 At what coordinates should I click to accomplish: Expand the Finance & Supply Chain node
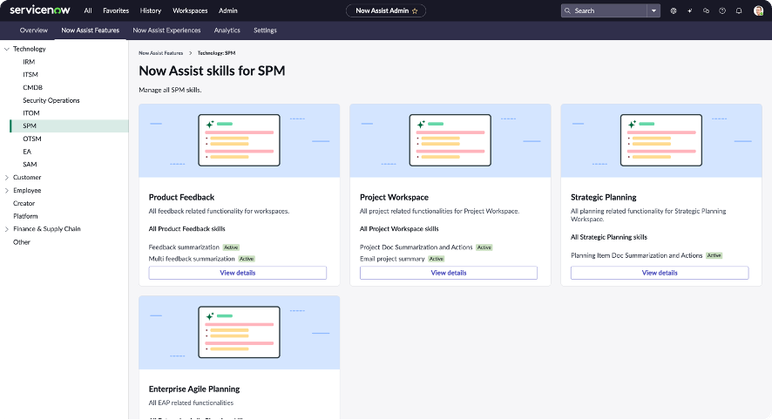click(x=6, y=229)
